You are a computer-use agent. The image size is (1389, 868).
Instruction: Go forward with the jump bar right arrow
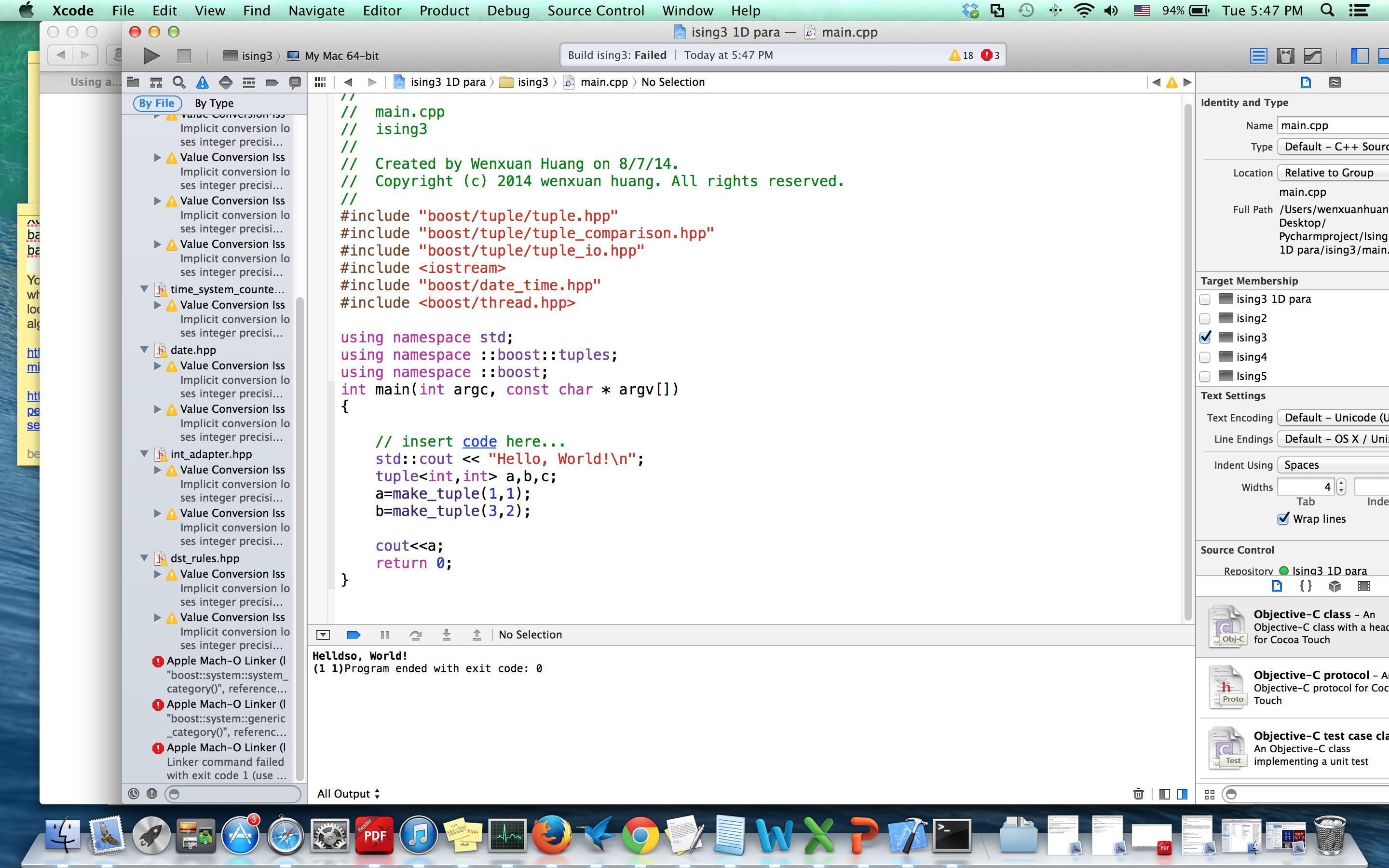point(372,82)
